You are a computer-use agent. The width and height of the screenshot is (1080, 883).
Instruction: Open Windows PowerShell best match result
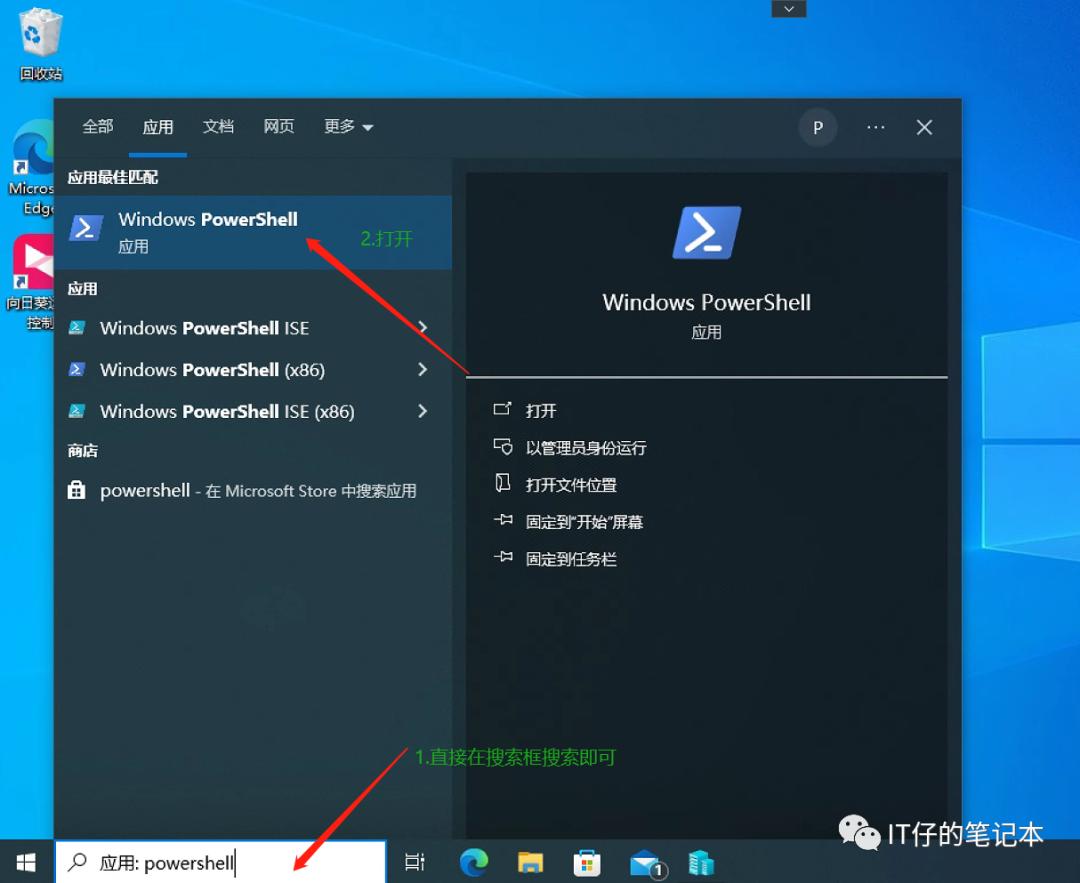(x=207, y=231)
